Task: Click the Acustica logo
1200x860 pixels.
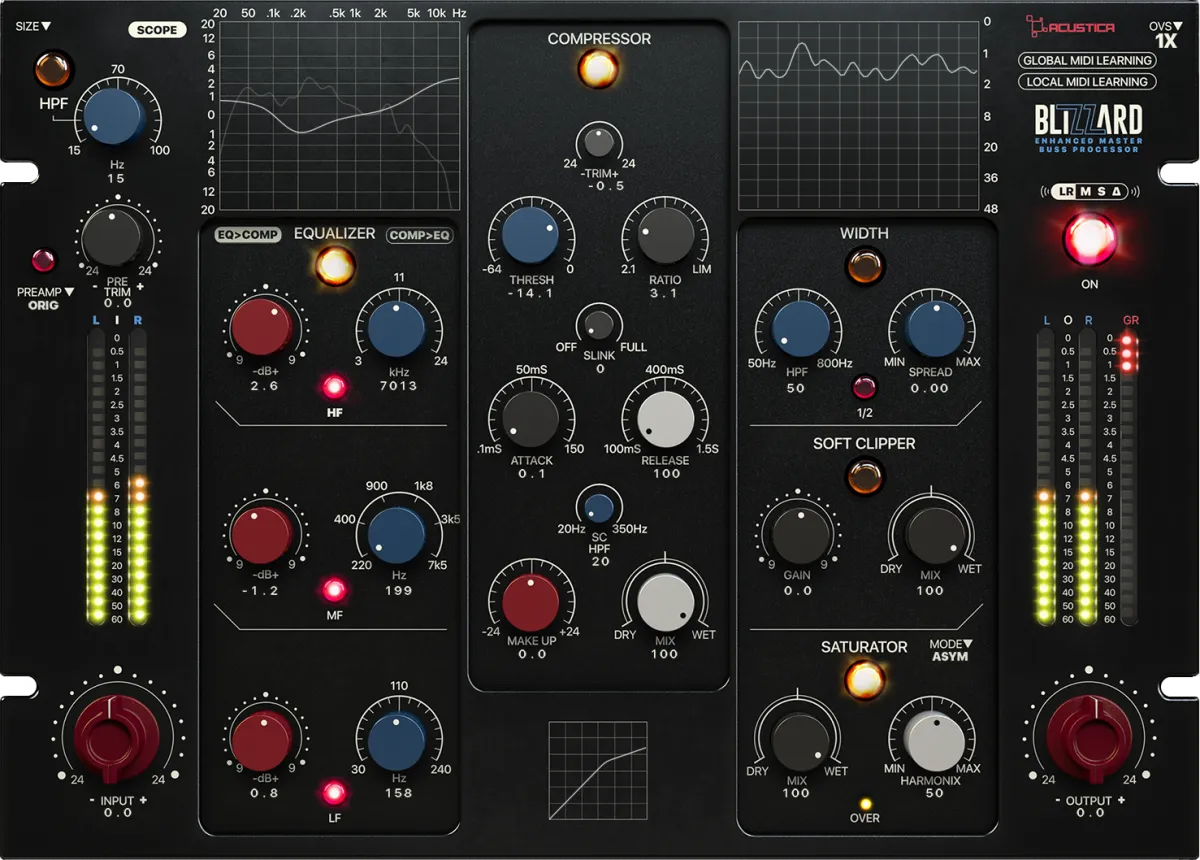Action: [x=1070, y=26]
